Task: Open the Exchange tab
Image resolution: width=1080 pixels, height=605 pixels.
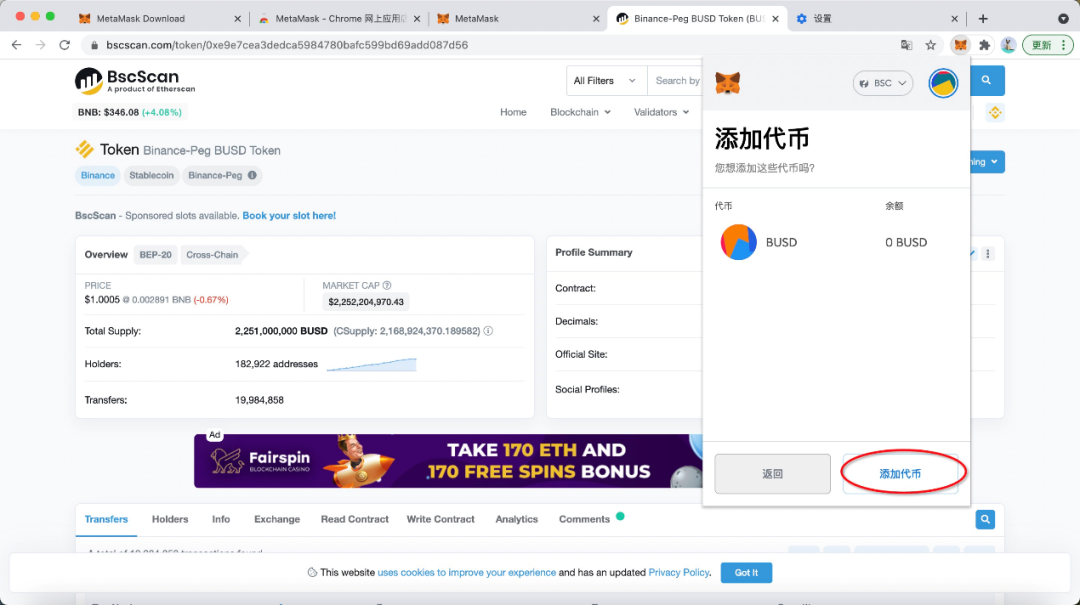Action: 277,520
